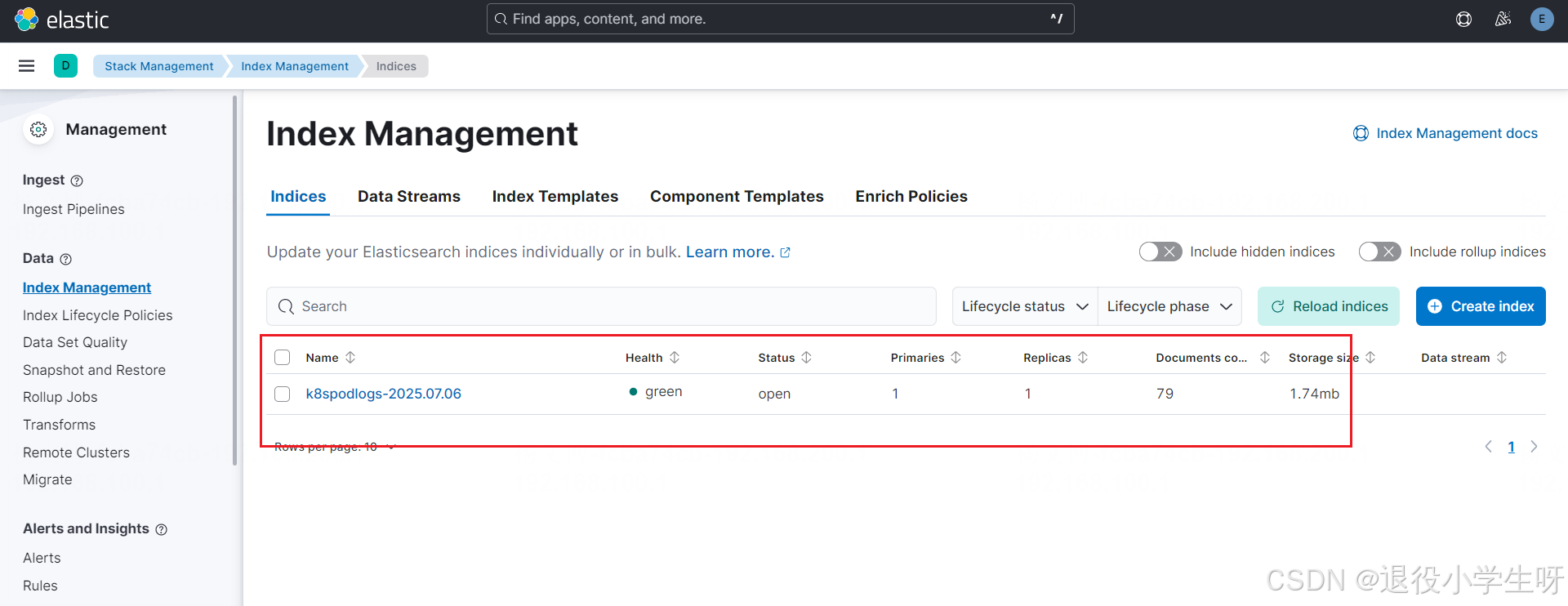Click help icon next to Ingest
The height and width of the screenshot is (606, 1568).
[77, 180]
